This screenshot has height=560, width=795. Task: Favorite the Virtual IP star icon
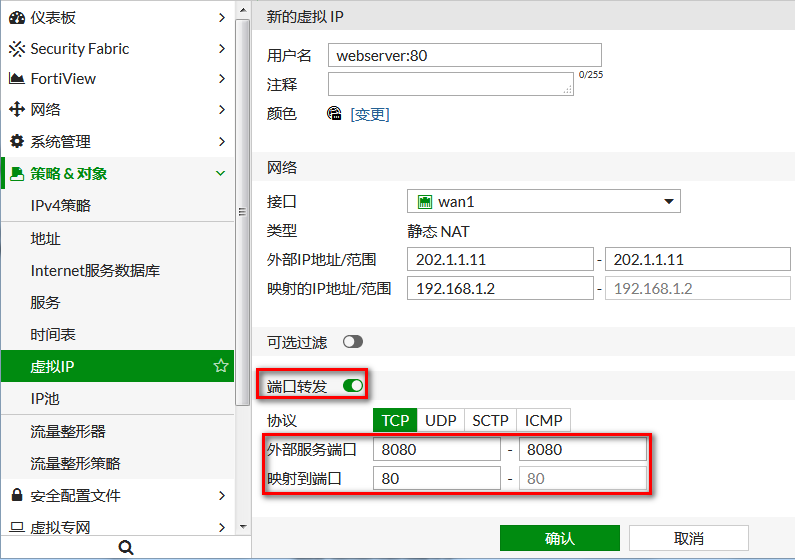(221, 365)
